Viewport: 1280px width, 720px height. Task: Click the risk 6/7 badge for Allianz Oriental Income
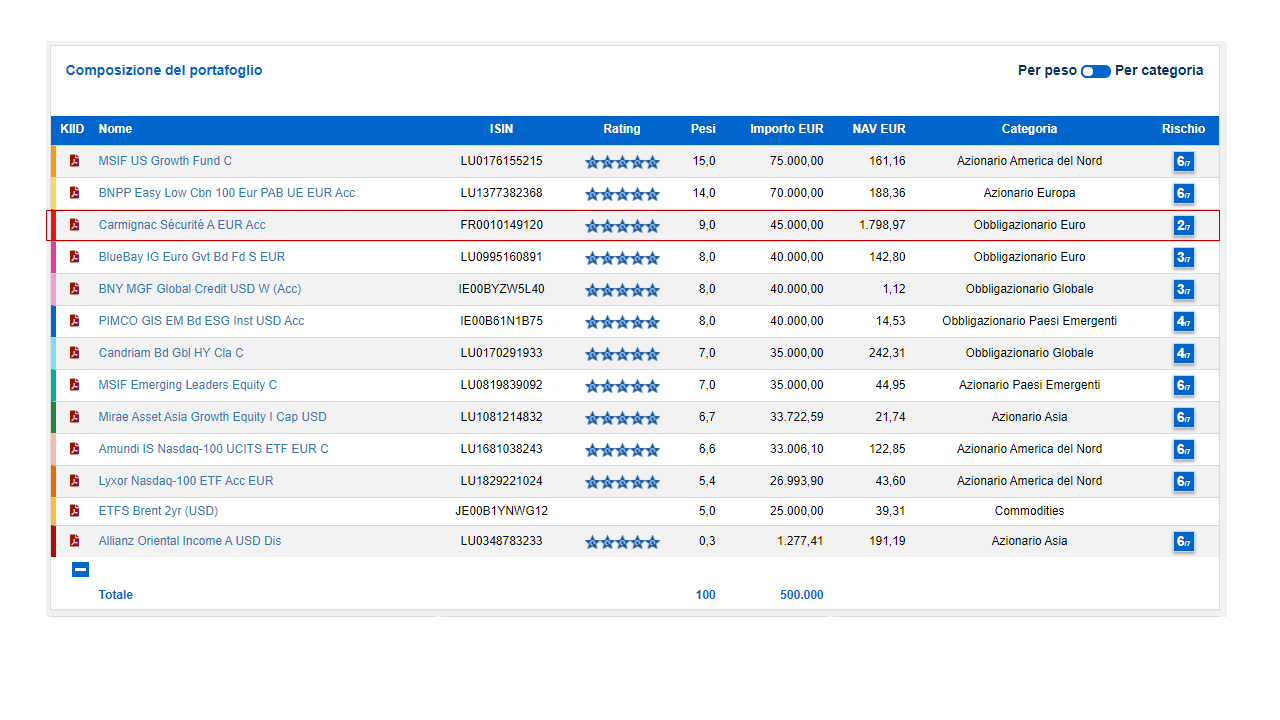click(1184, 542)
